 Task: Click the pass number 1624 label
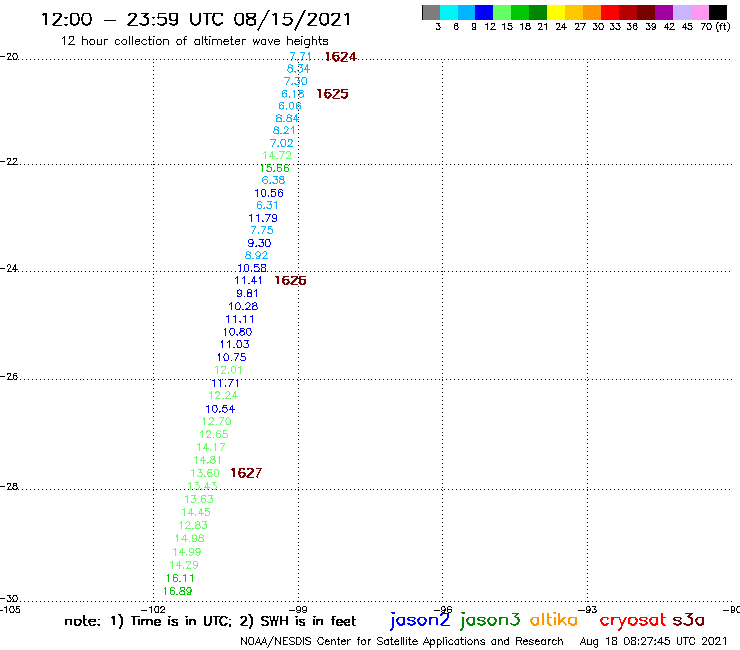click(340, 57)
